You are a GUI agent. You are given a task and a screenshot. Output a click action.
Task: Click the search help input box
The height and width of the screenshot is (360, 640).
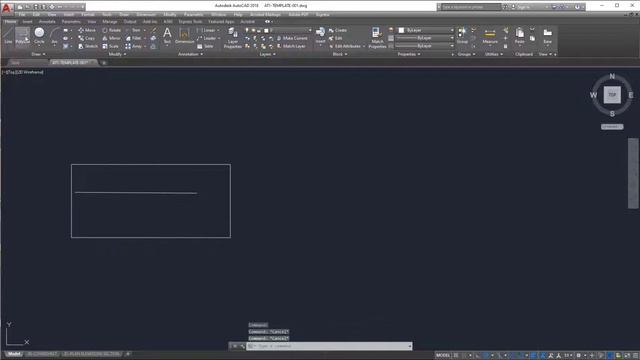[471, 7]
